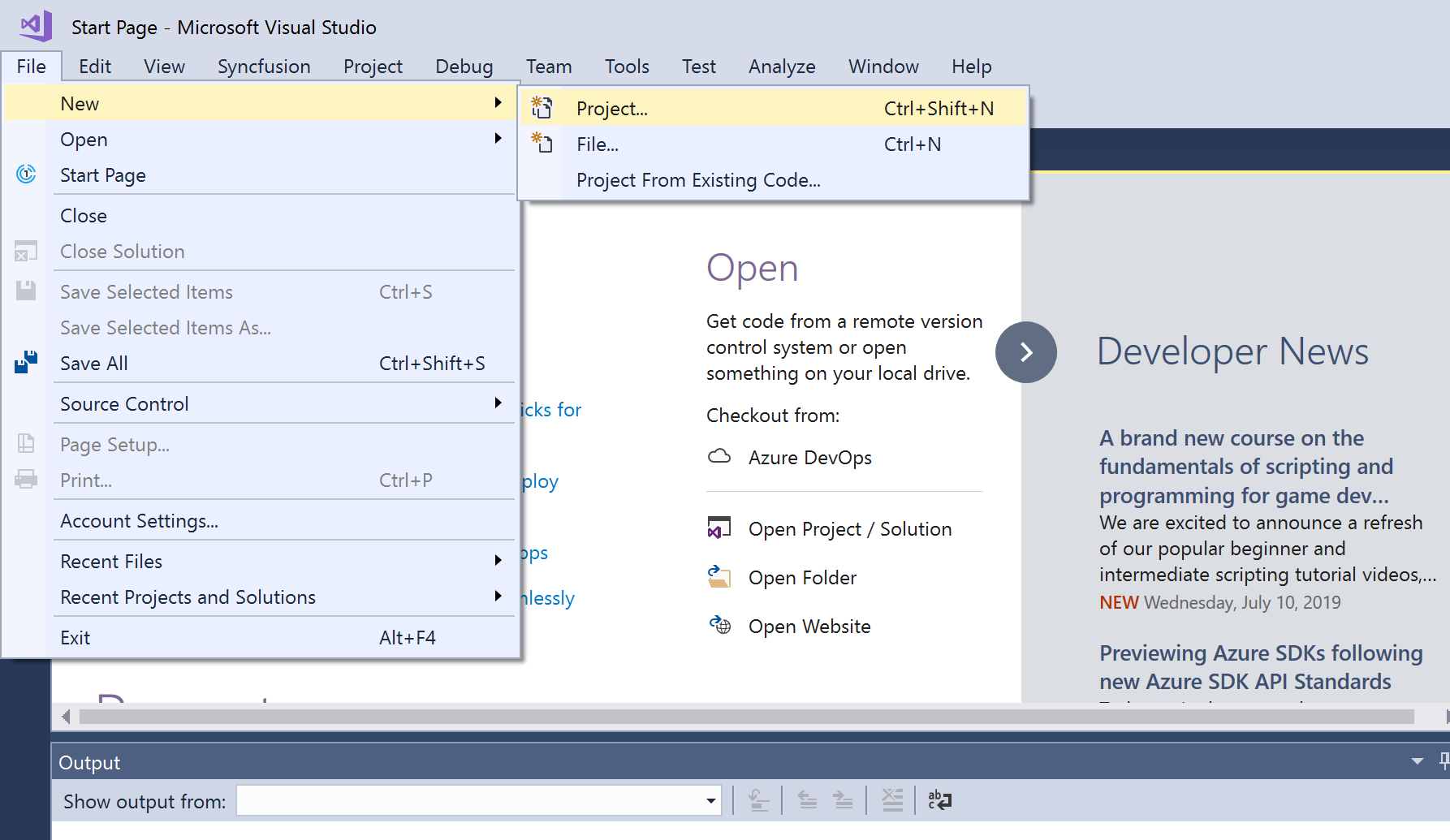
Task: Click the New Project icon in submenu
Action: click(542, 108)
